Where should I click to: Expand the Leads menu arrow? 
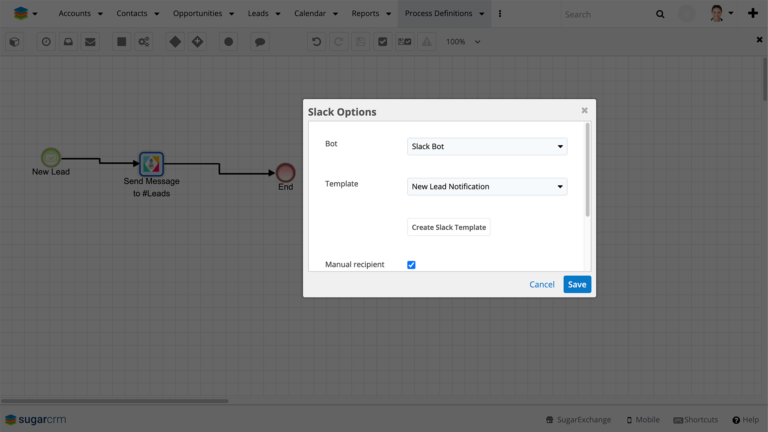coord(278,14)
